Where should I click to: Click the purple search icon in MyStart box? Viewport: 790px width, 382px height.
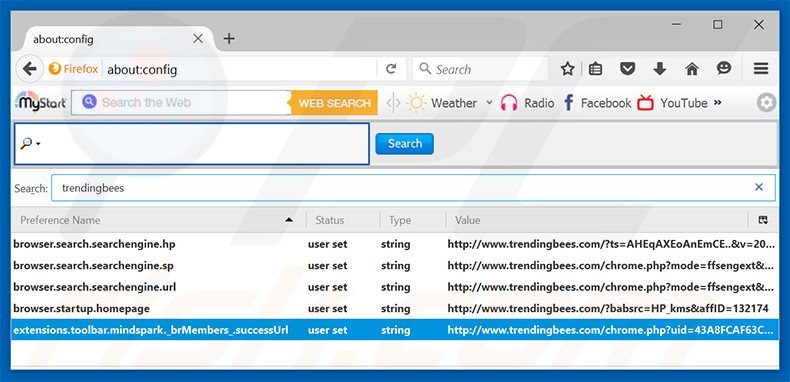[x=89, y=102]
